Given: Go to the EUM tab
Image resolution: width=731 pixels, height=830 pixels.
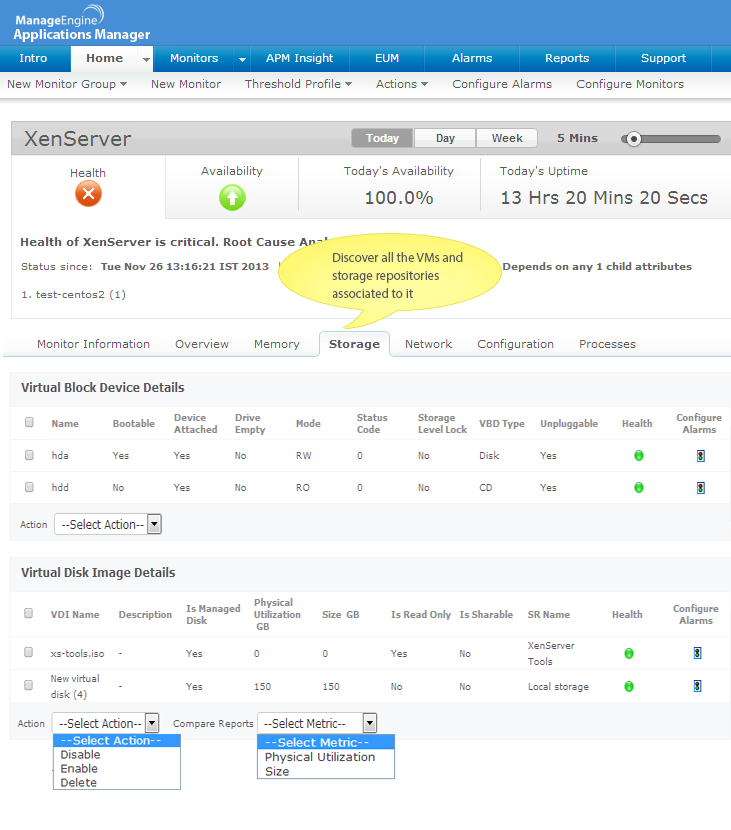Looking at the screenshot, I should (387, 58).
